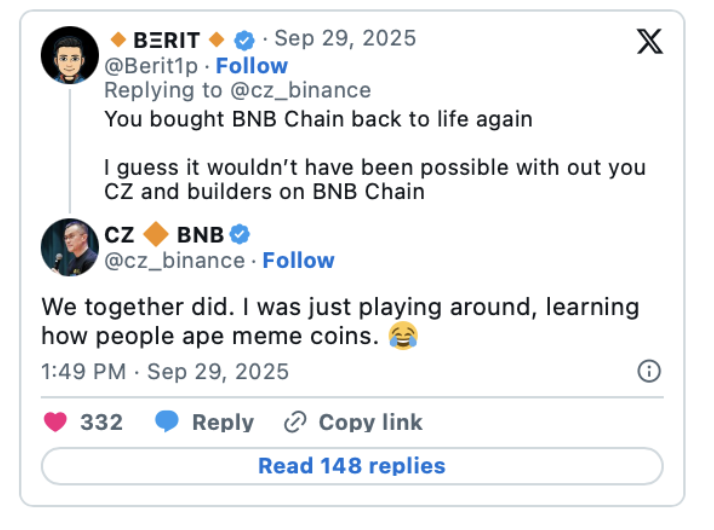Click the copy link chain icon
The width and height of the screenshot is (714, 530).
(294, 422)
